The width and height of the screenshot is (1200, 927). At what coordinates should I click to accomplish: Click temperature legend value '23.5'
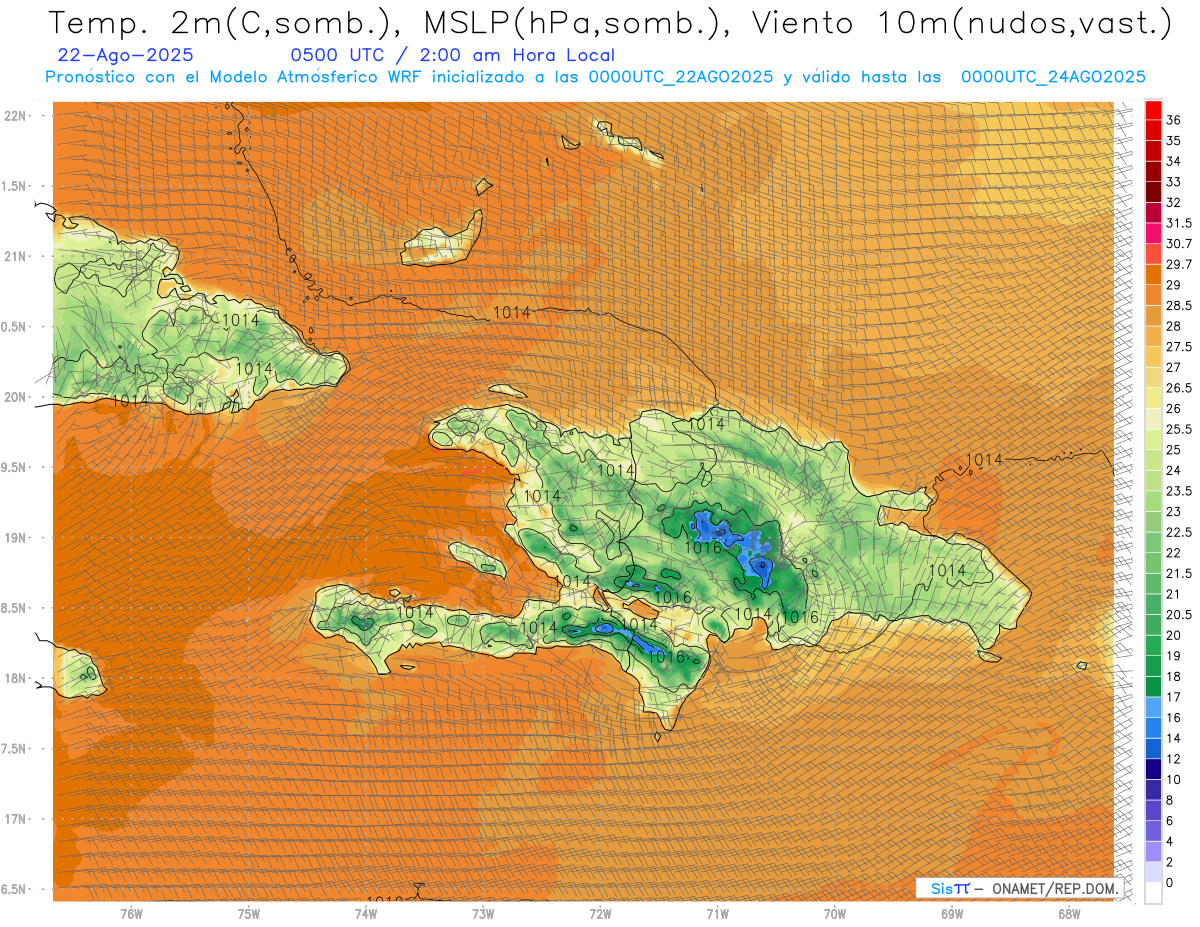point(1179,491)
